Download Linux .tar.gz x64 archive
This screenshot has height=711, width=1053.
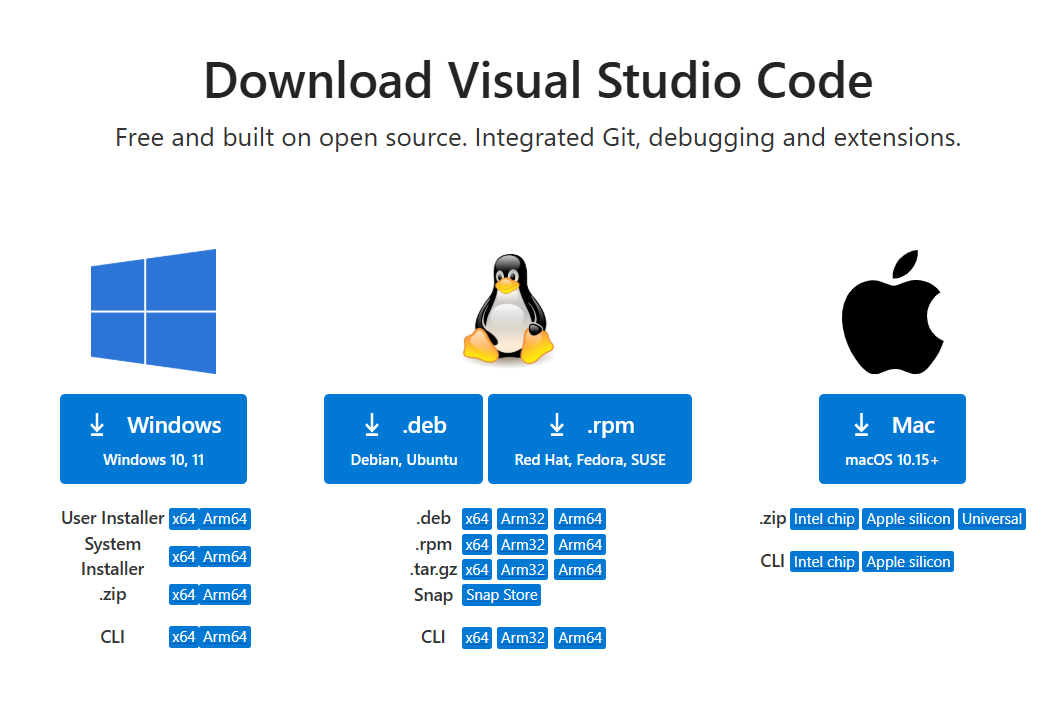click(477, 570)
